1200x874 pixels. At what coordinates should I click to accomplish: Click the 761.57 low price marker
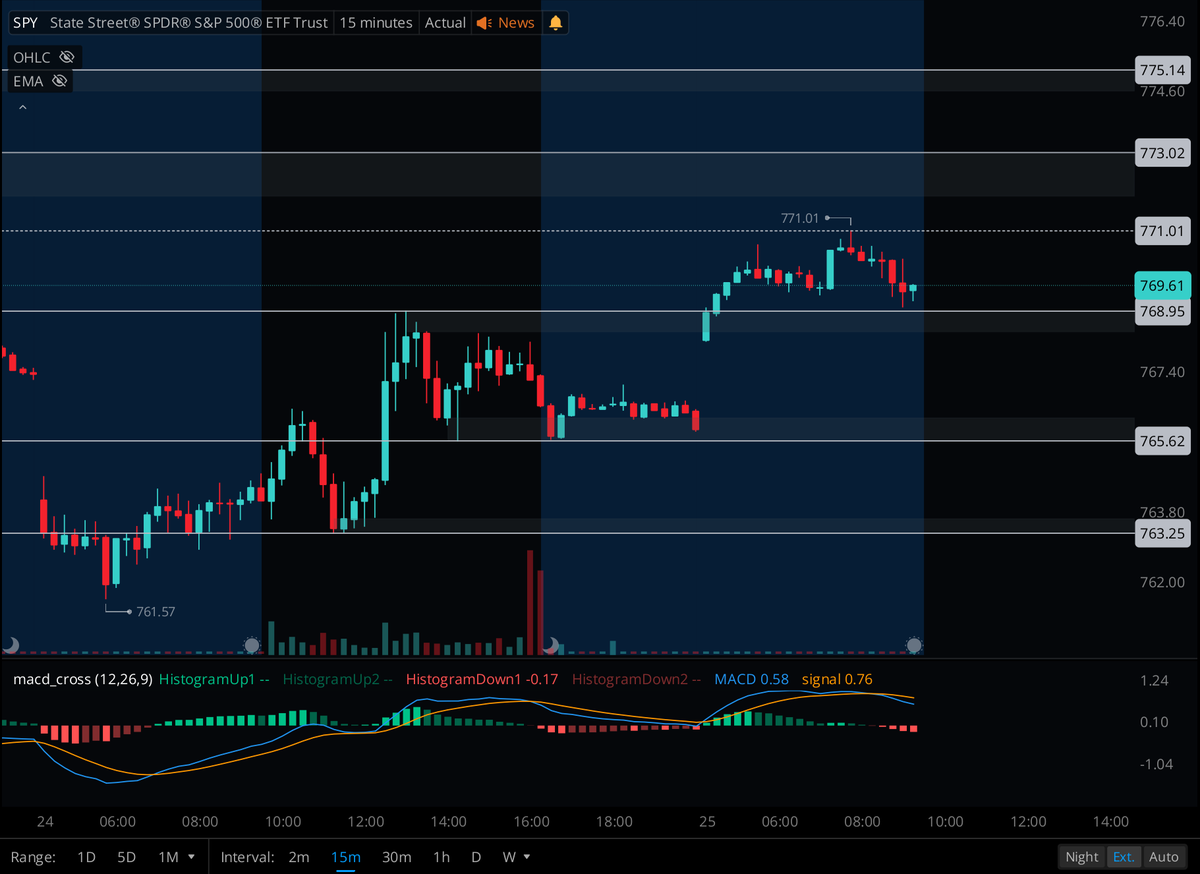(x=155, y=611)
